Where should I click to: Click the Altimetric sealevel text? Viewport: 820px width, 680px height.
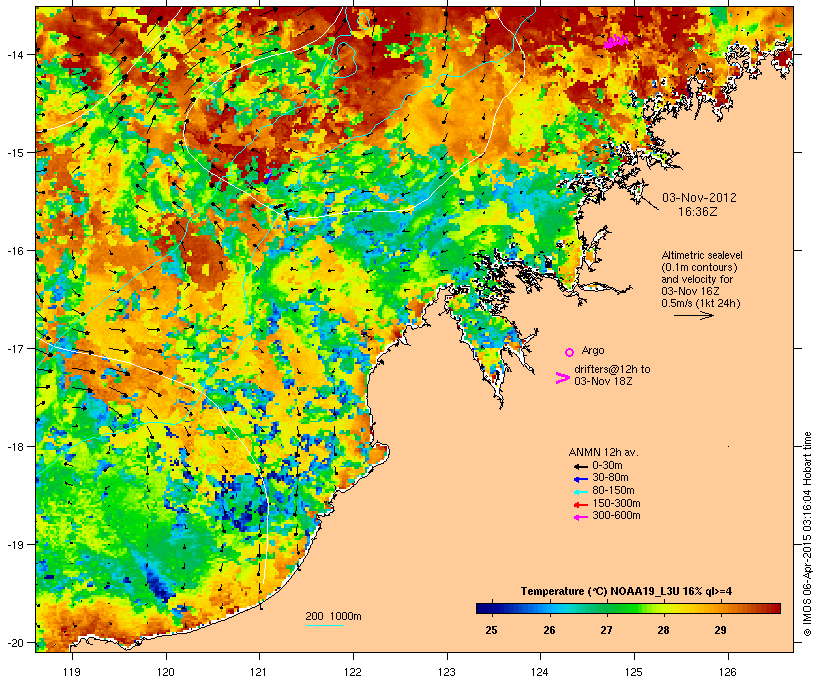click(x=702, y=255)
